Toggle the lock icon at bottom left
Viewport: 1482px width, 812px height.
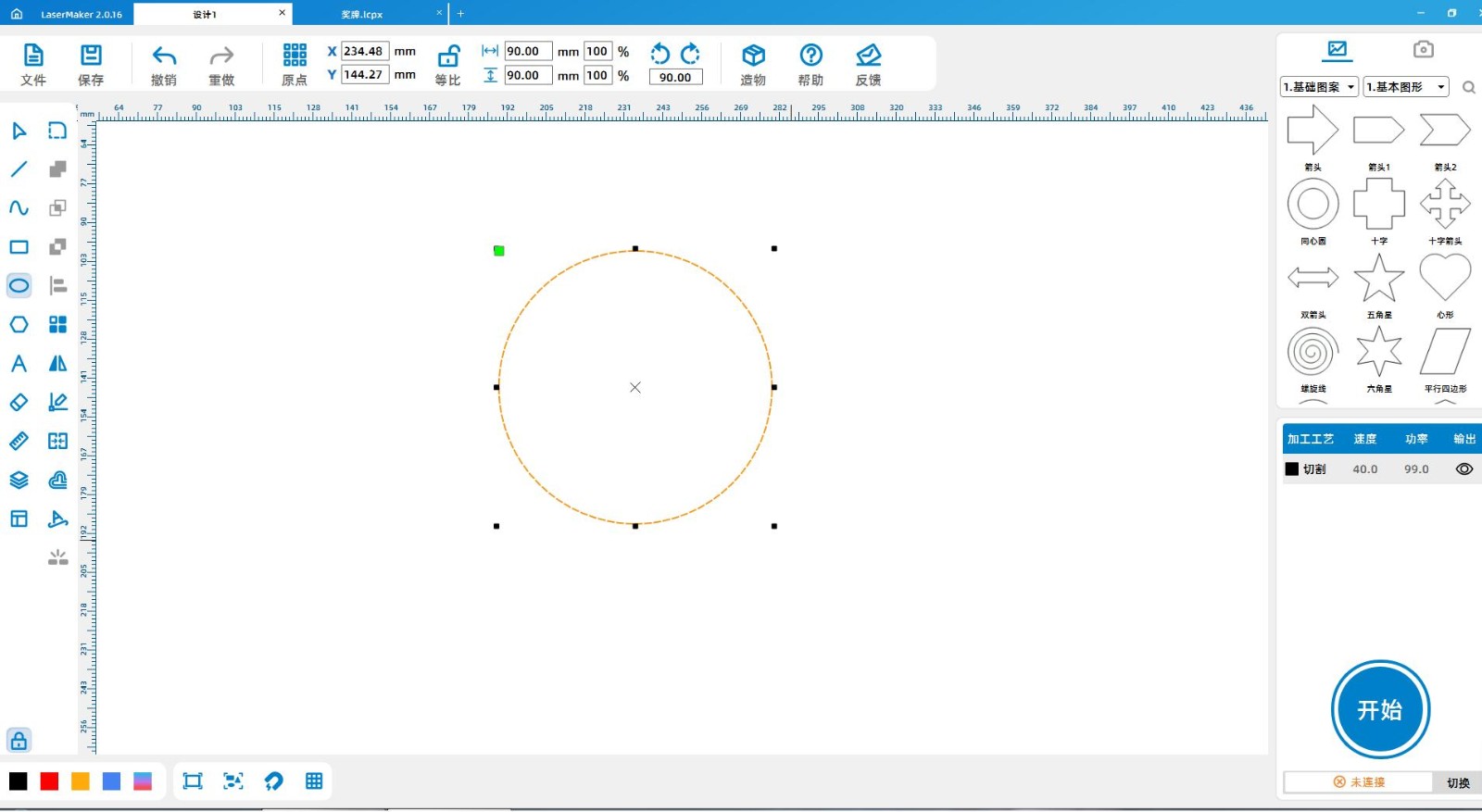19,741
